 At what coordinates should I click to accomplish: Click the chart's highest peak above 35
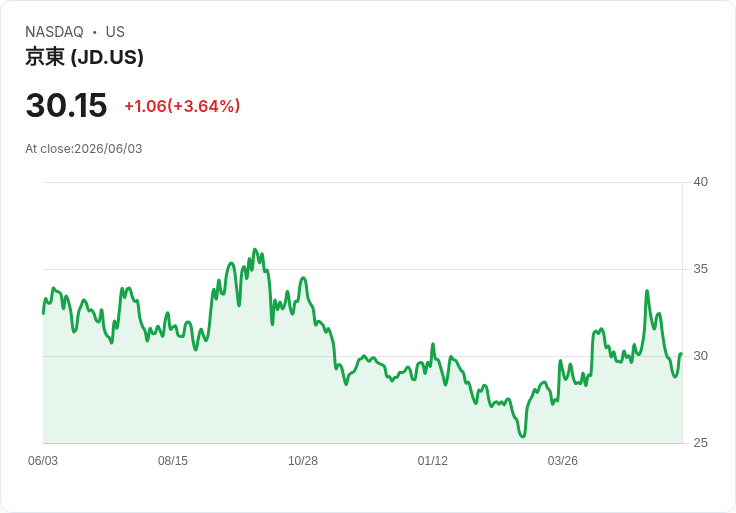(x=255, y=249)
